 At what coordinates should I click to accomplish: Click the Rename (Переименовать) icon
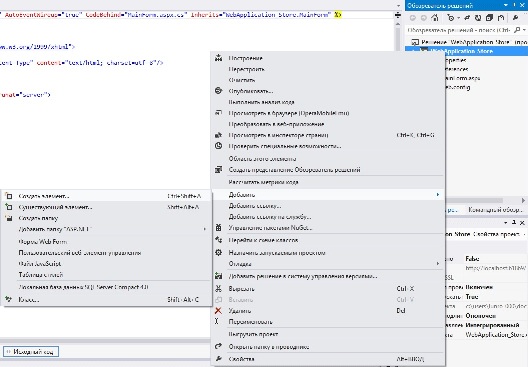click(x=217, y=322)
